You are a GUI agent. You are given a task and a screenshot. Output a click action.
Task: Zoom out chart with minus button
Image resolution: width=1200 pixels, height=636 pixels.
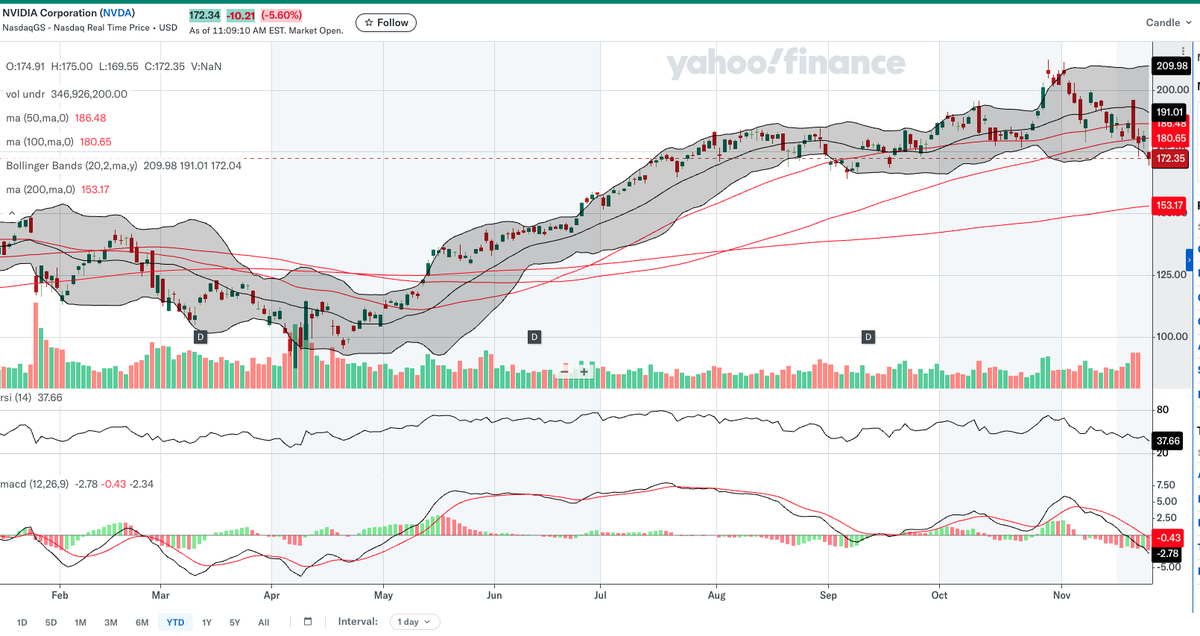(x=565, y=371)
